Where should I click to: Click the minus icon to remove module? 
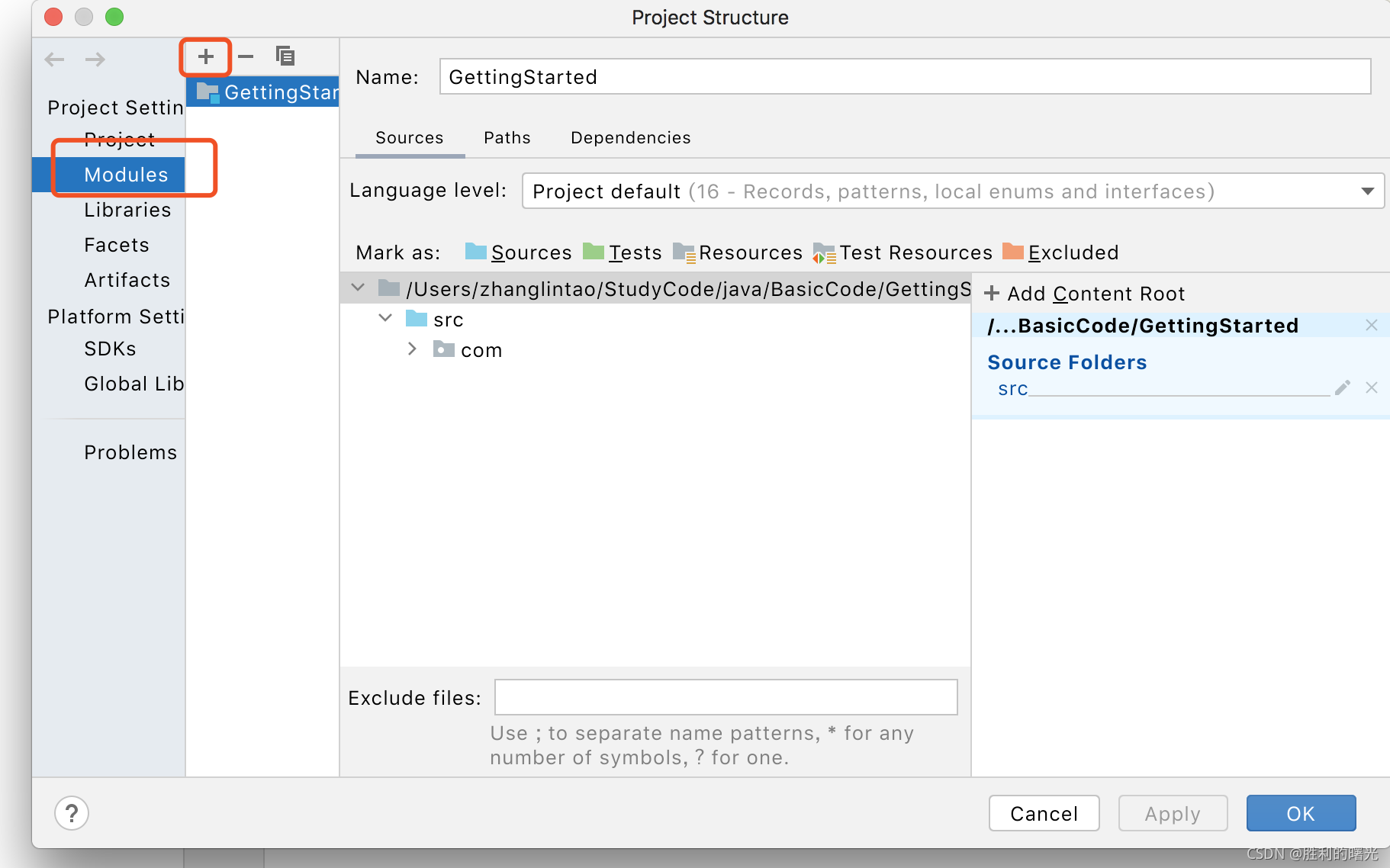tap(246, 56)
